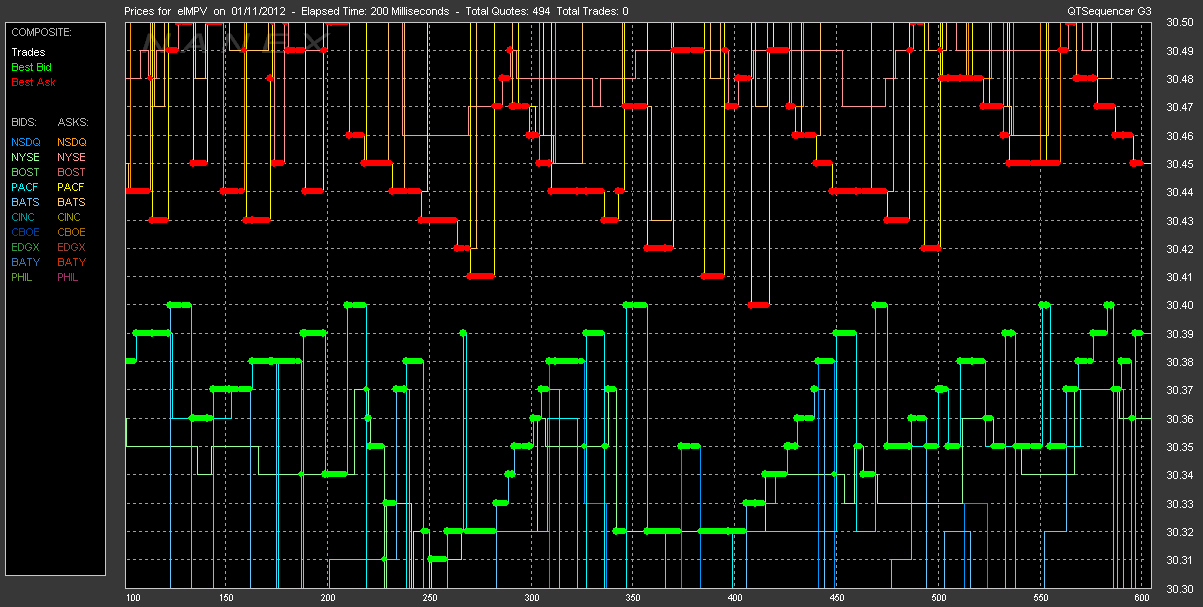Viewport: 1203px width, 607px height.
Task: Select EDGX under the ASKS column
Action: (72, 247)
